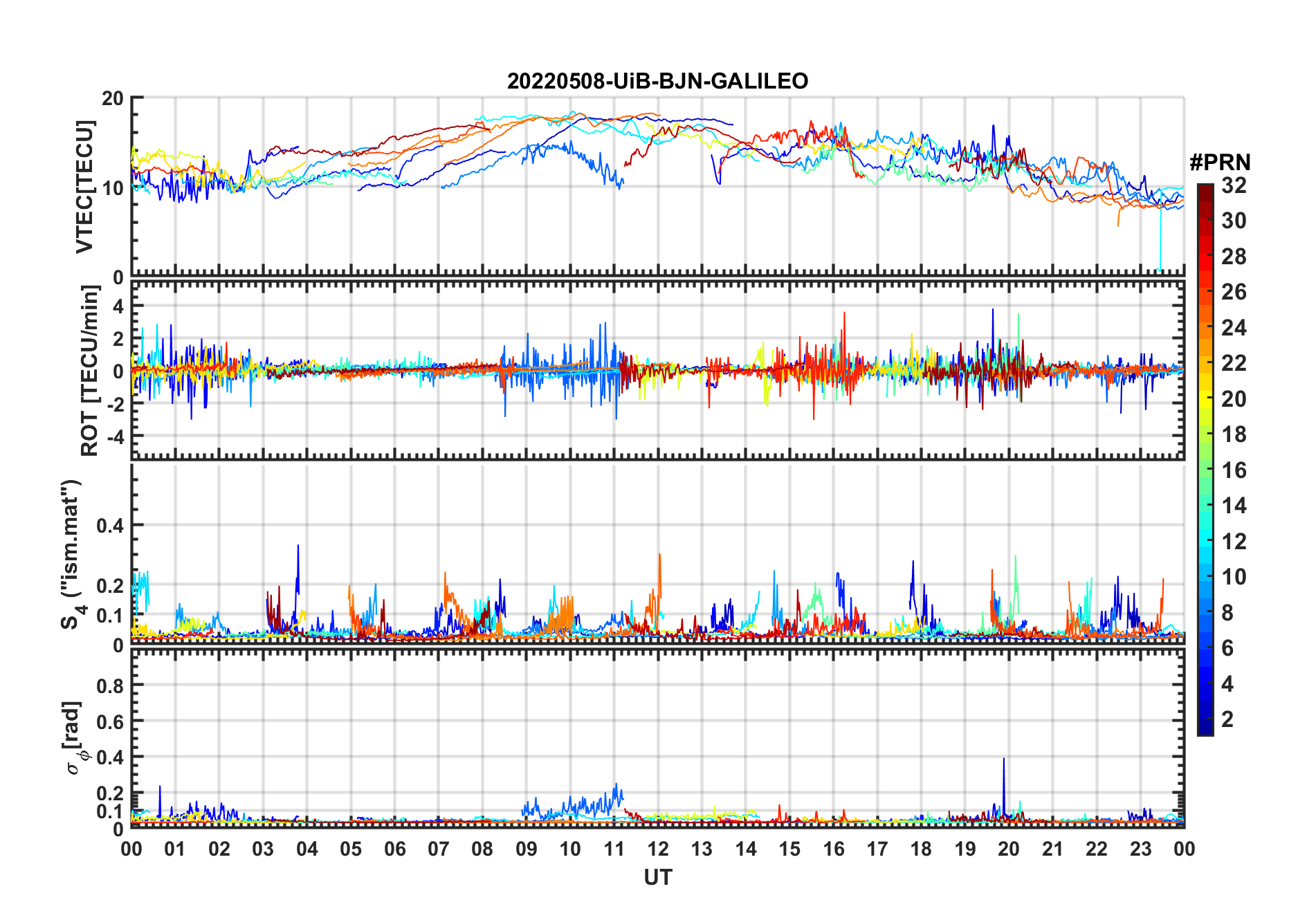Viewport: 1316px width, 920px height.
Task: Click the 0.1 tick on S4 y-axis
Action: (x=110, y=615)
